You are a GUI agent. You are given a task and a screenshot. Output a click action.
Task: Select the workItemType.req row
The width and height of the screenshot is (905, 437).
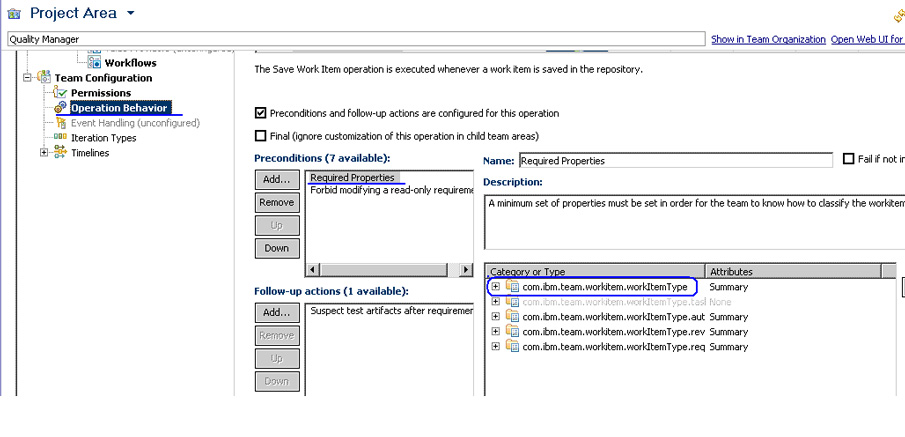pos(614,347)
